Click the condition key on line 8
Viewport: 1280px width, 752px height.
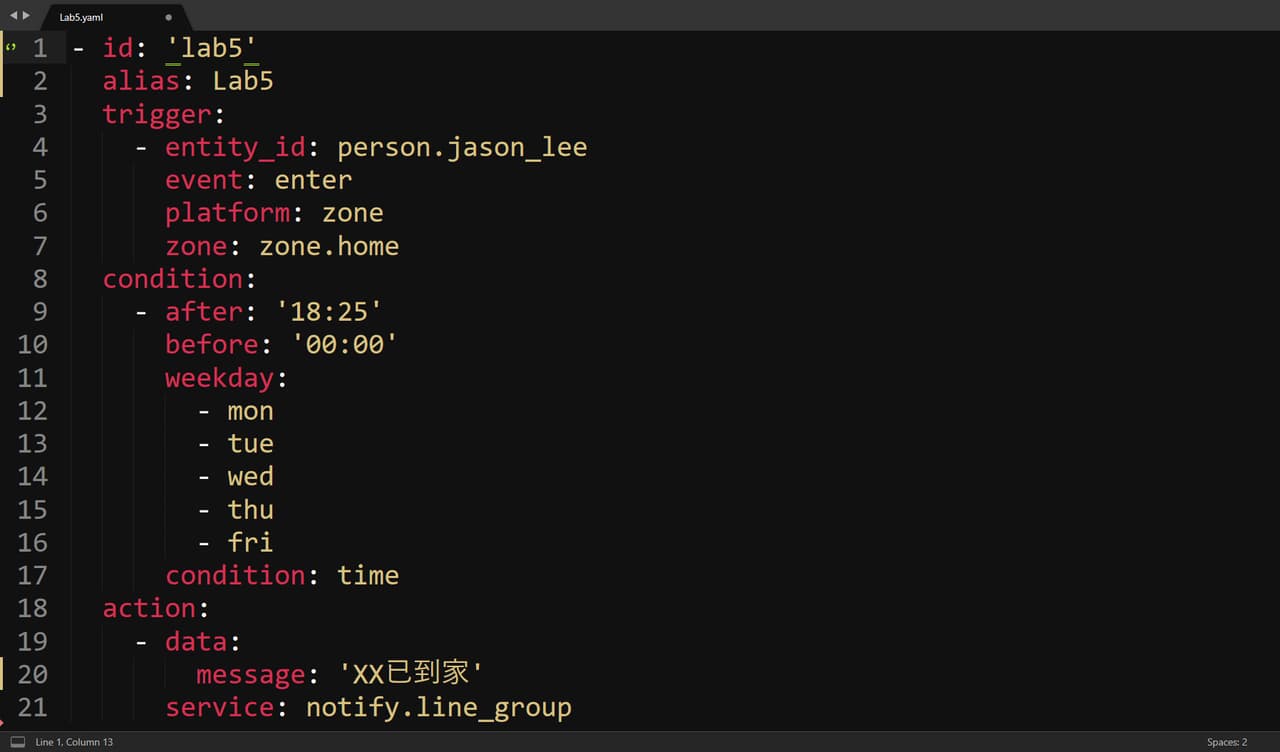[x=172, y=278]
